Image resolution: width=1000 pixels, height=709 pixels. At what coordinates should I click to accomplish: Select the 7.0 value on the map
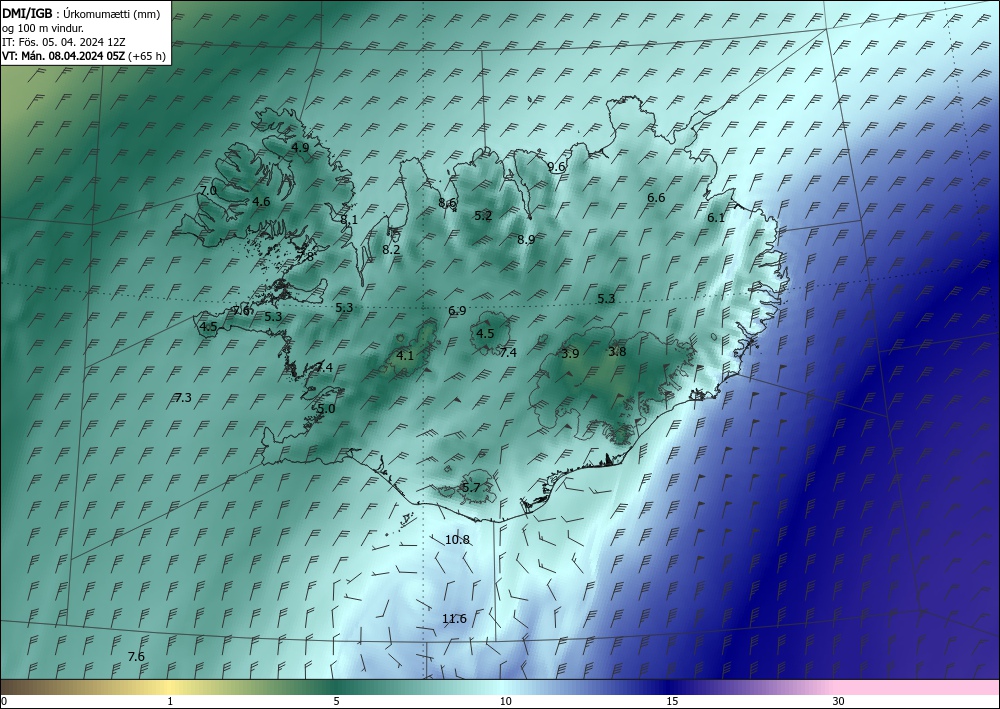point(208,191)
